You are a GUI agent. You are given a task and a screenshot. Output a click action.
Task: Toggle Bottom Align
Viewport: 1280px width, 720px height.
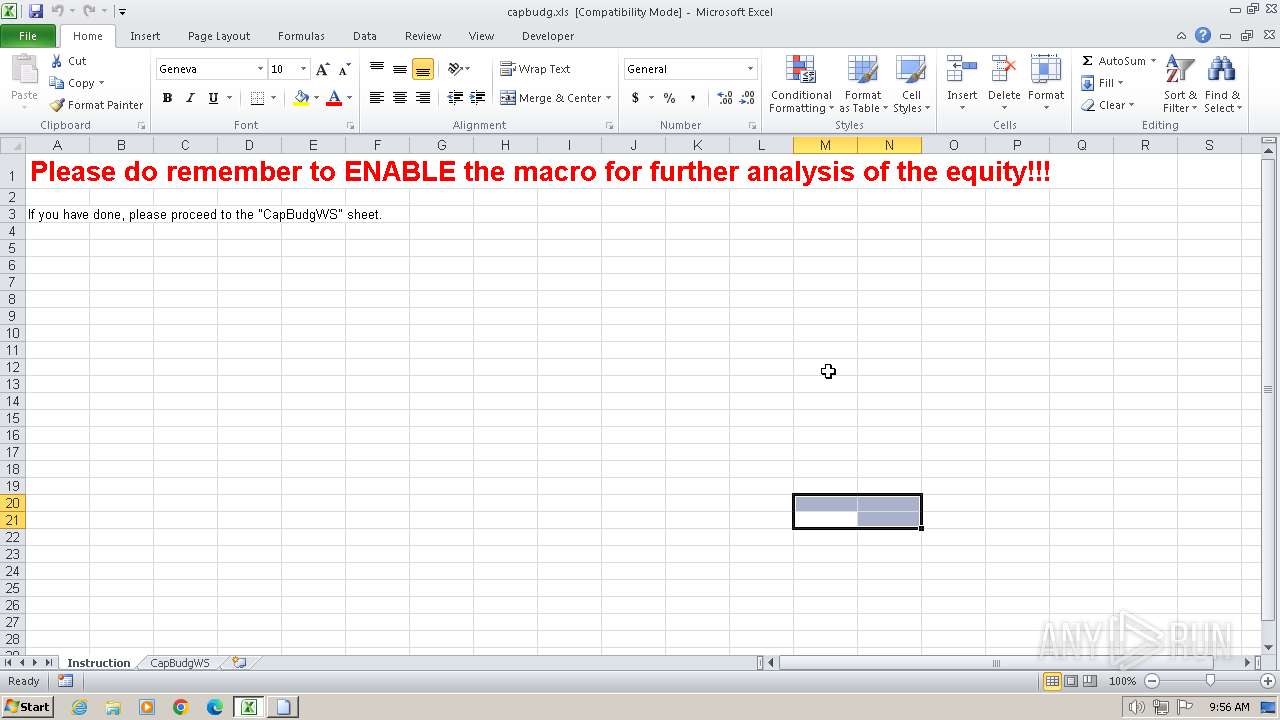coord(423,69)
